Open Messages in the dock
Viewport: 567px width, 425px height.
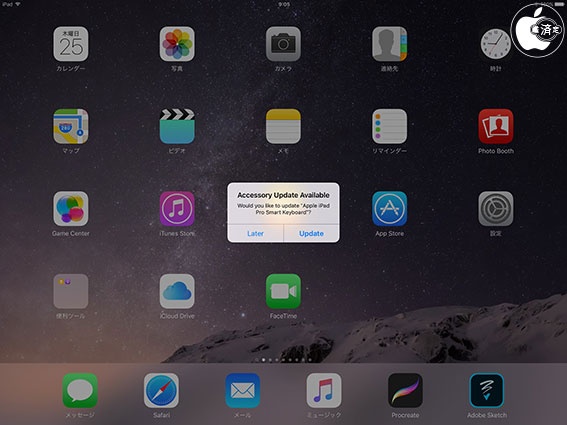(x=80, y=391)
